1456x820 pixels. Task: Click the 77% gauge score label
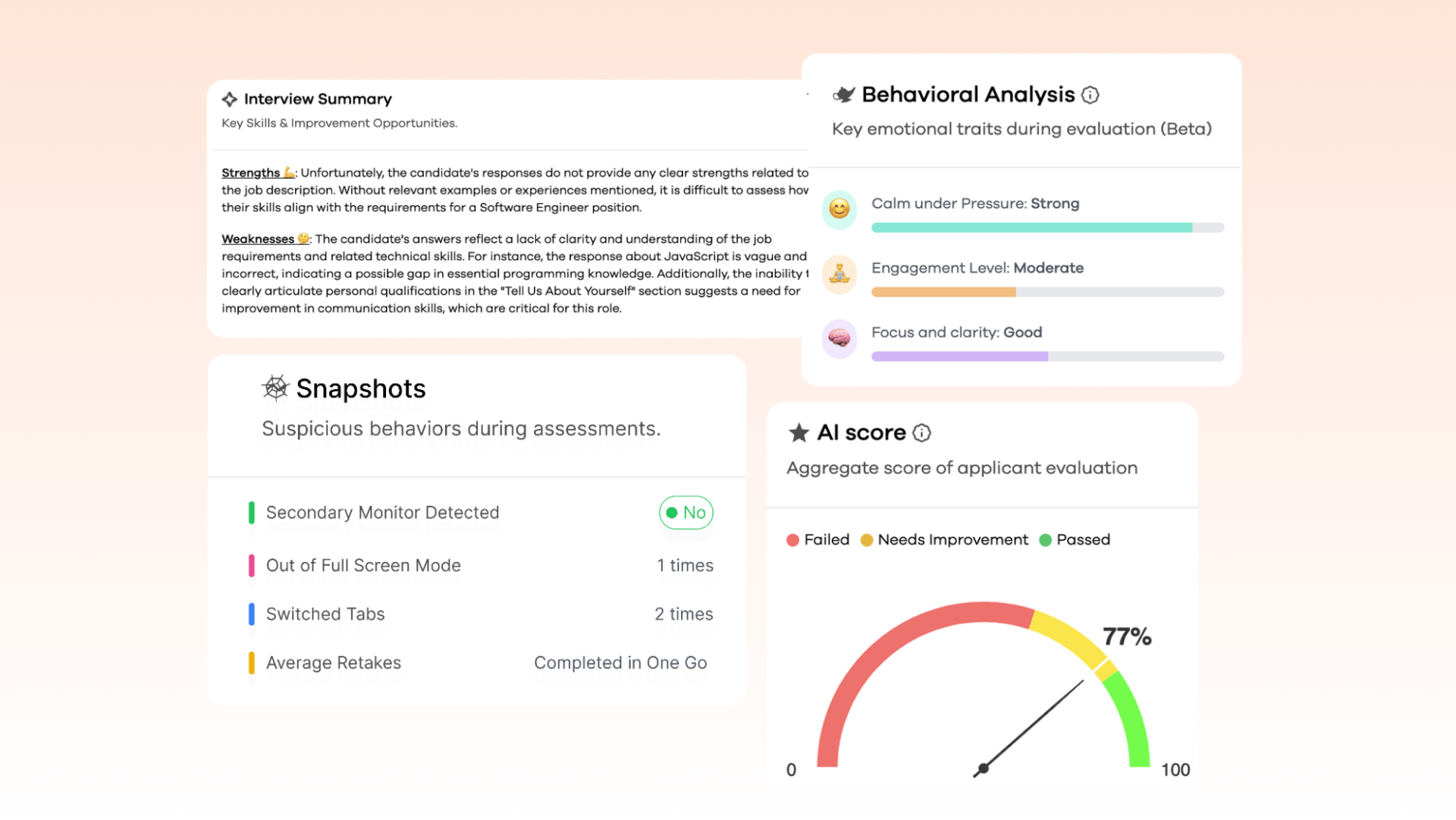coord(1126,636)
